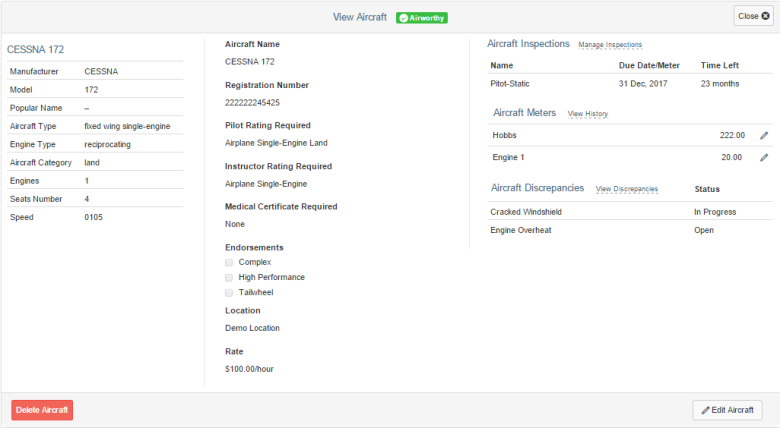The height and width of the screenshot is (428, 780).
Task: Click the Aircraft Category value land
Action: (x=92, y=163)
